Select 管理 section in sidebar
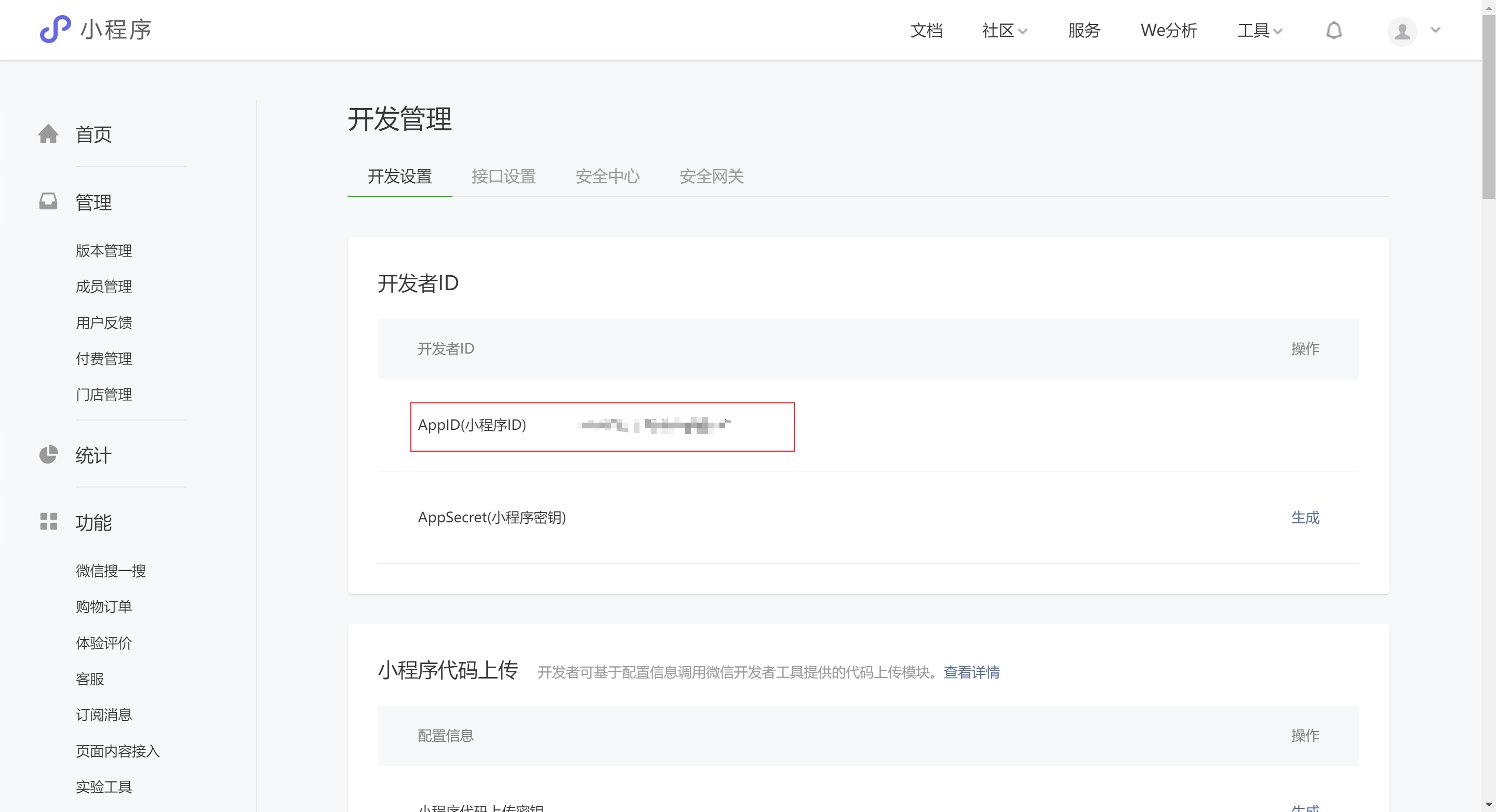1496x812 pixels. [x=94, y=202]
